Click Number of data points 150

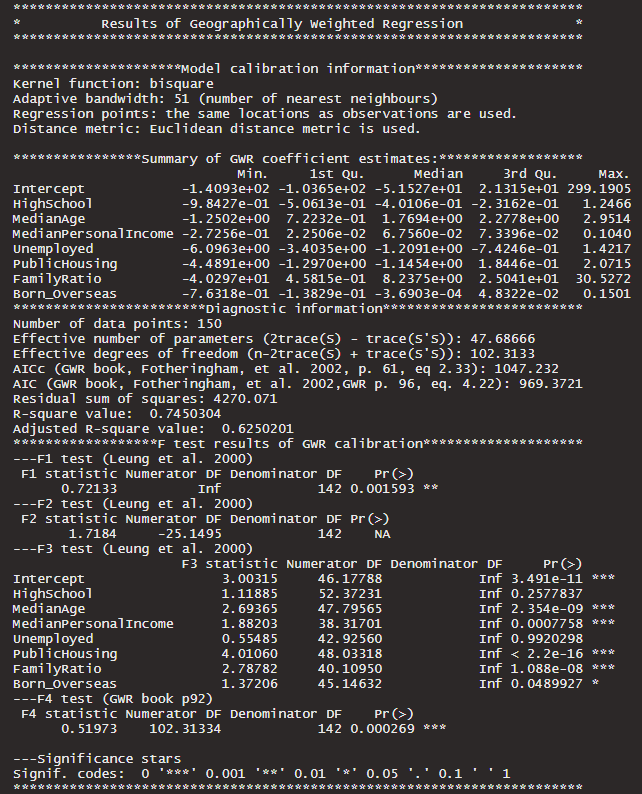pyautogui.click(x=117, y=324)
